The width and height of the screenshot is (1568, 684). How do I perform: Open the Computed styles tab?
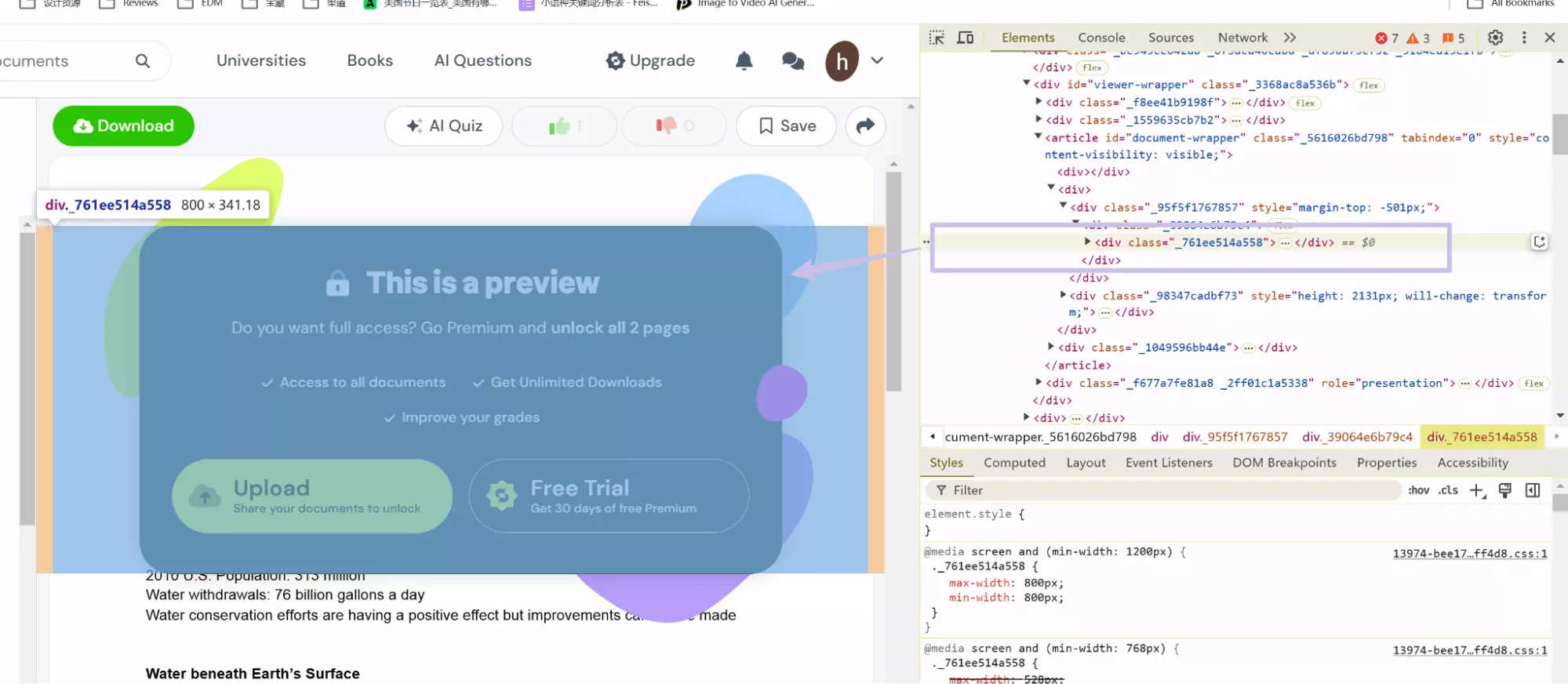pos(1014,463)
